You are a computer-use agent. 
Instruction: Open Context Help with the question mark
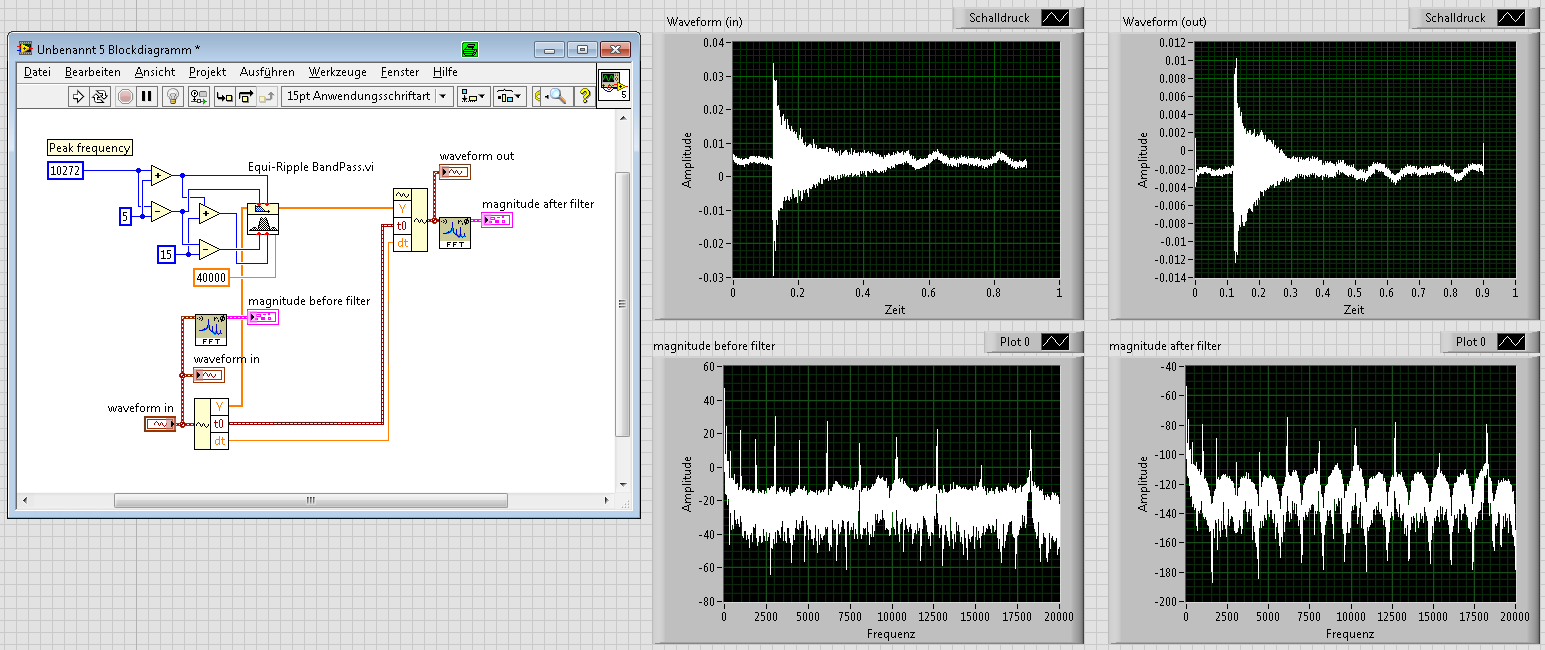coord(585,96)
